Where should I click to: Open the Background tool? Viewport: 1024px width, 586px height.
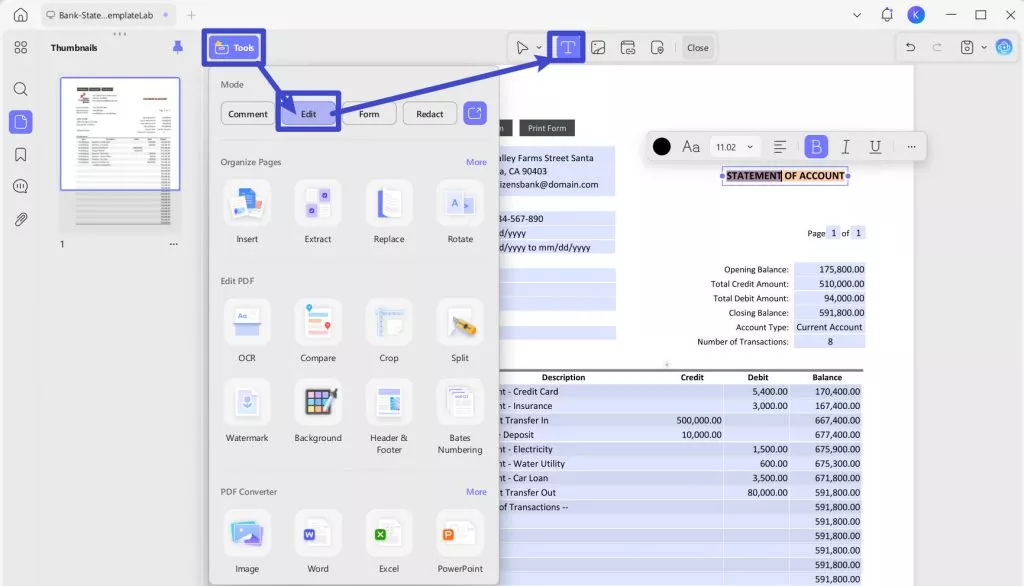(318, 412)
